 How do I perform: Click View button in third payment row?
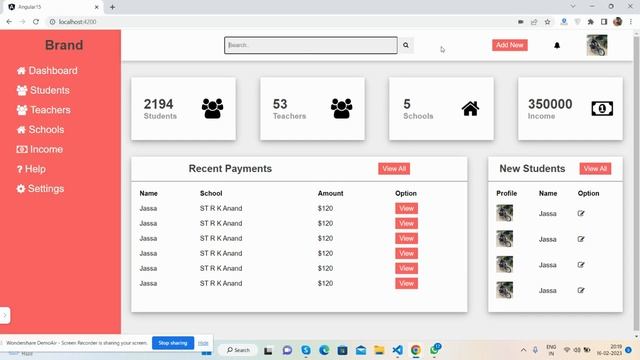[406, 238]
